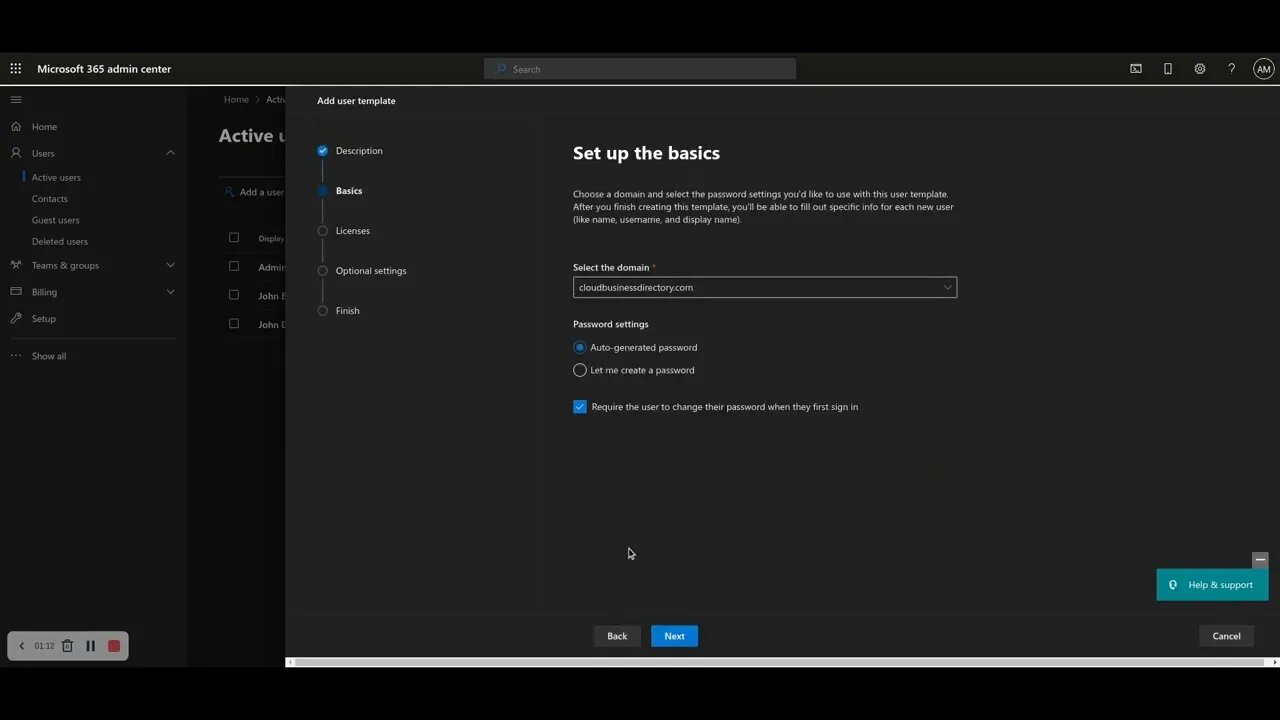Image resolution: width=1280 pixels, height=720 pixels.
Task: Go to the Description wizard step
Action: 359,151
